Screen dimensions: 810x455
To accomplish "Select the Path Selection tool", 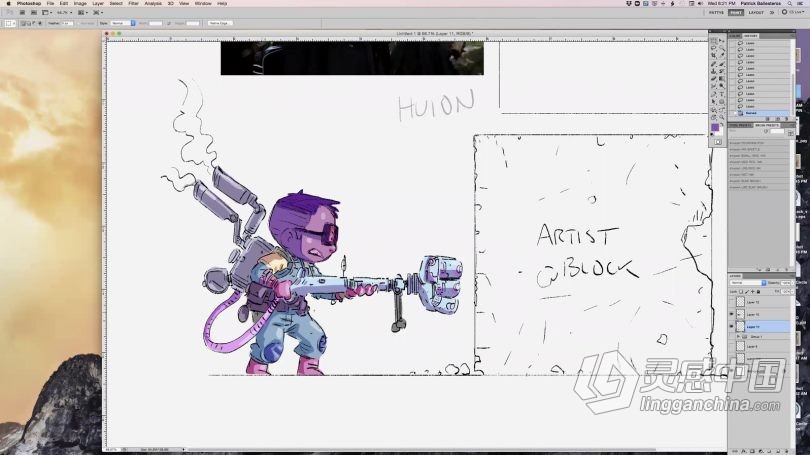I will [713, 101].
